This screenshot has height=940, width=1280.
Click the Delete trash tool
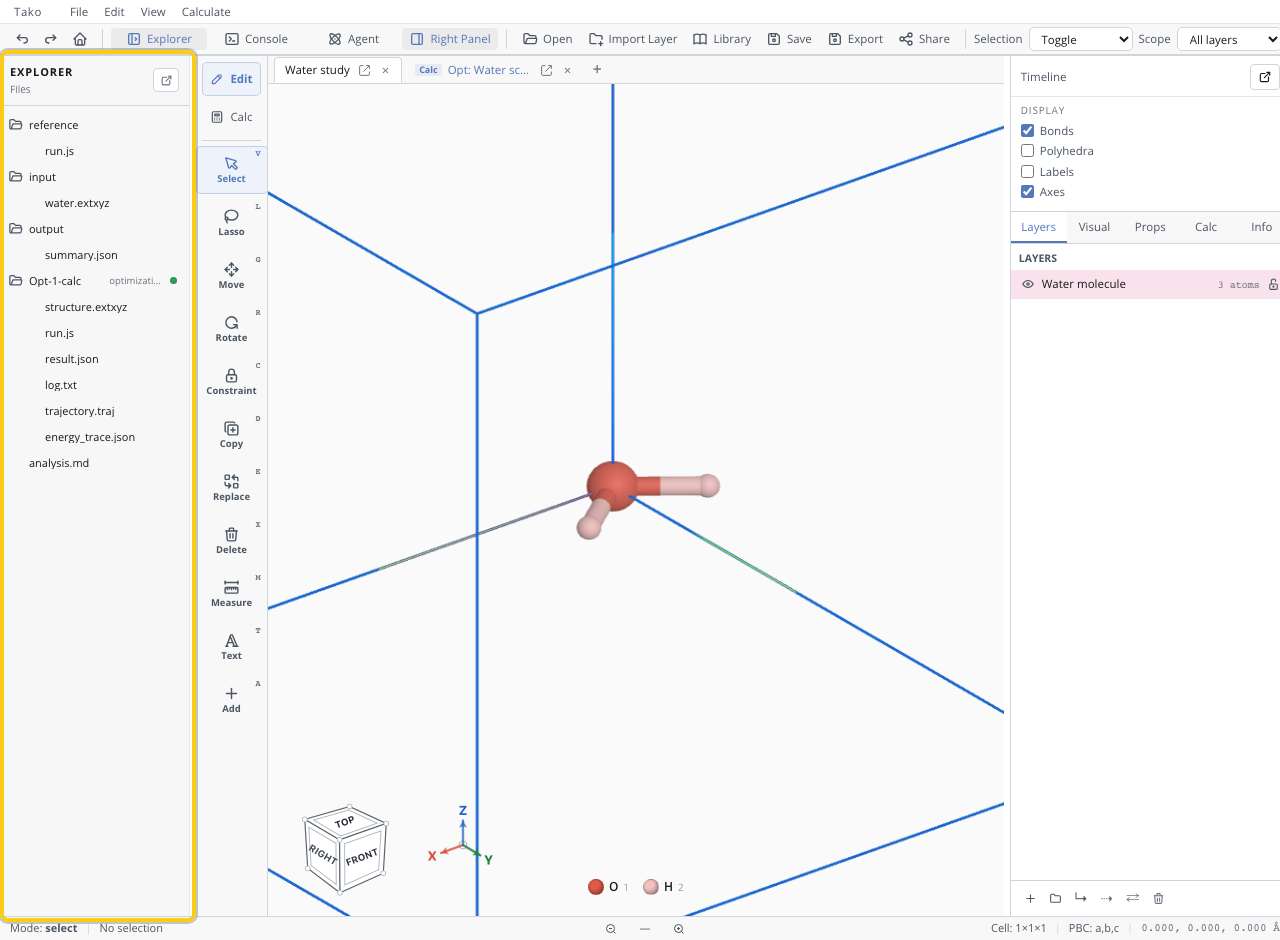pos(231,540)
